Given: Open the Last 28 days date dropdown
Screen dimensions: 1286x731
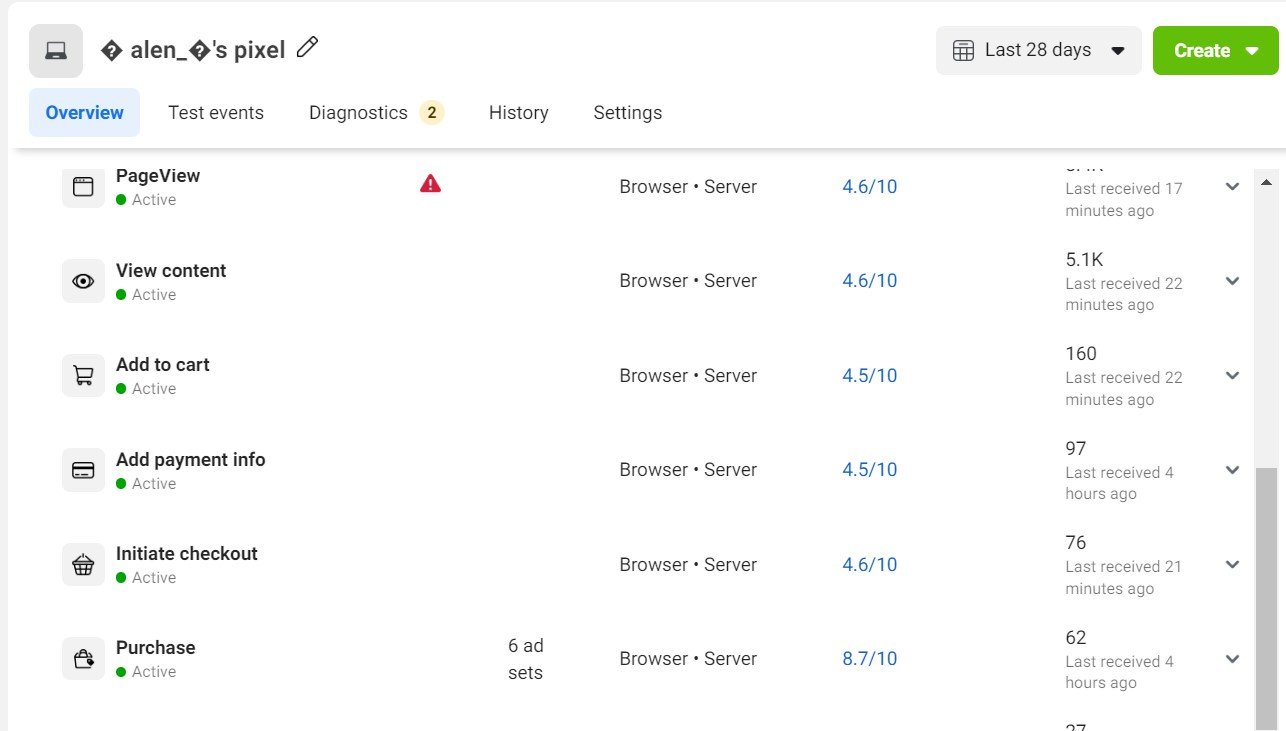Looking at the screenshot, I should (x=1038, y=50).
